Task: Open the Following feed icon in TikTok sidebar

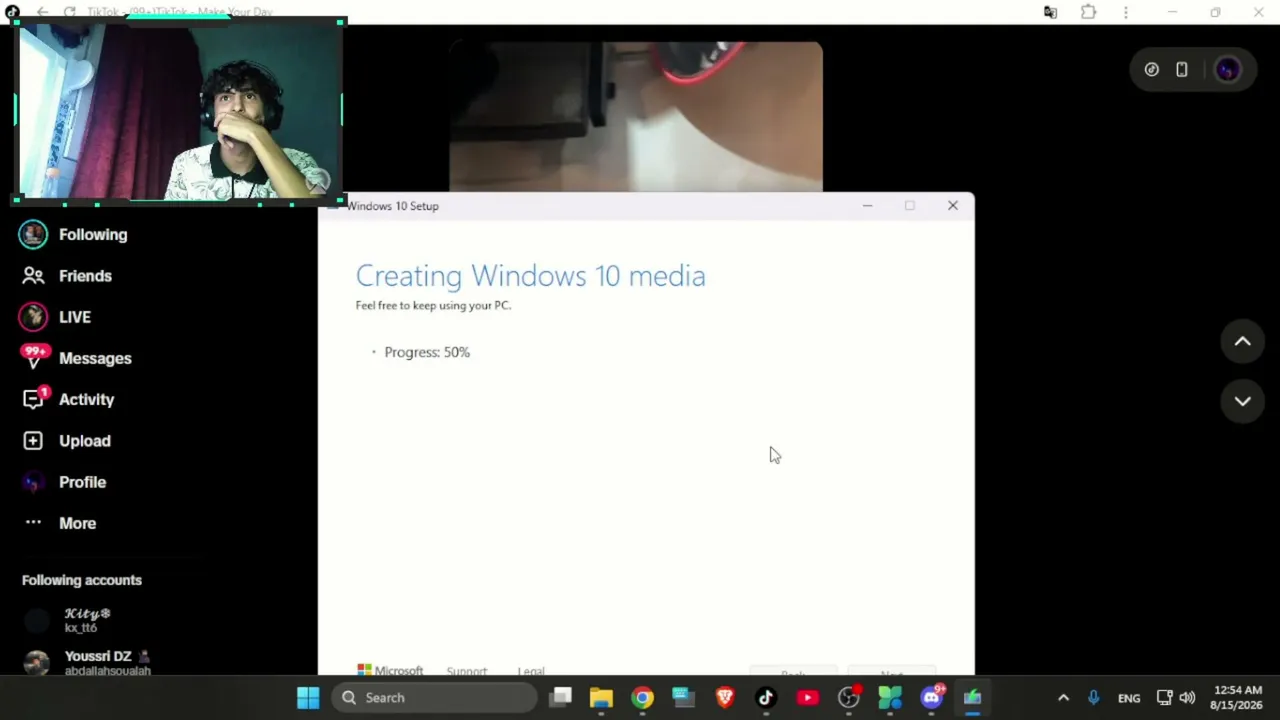Action: [33, 234]
